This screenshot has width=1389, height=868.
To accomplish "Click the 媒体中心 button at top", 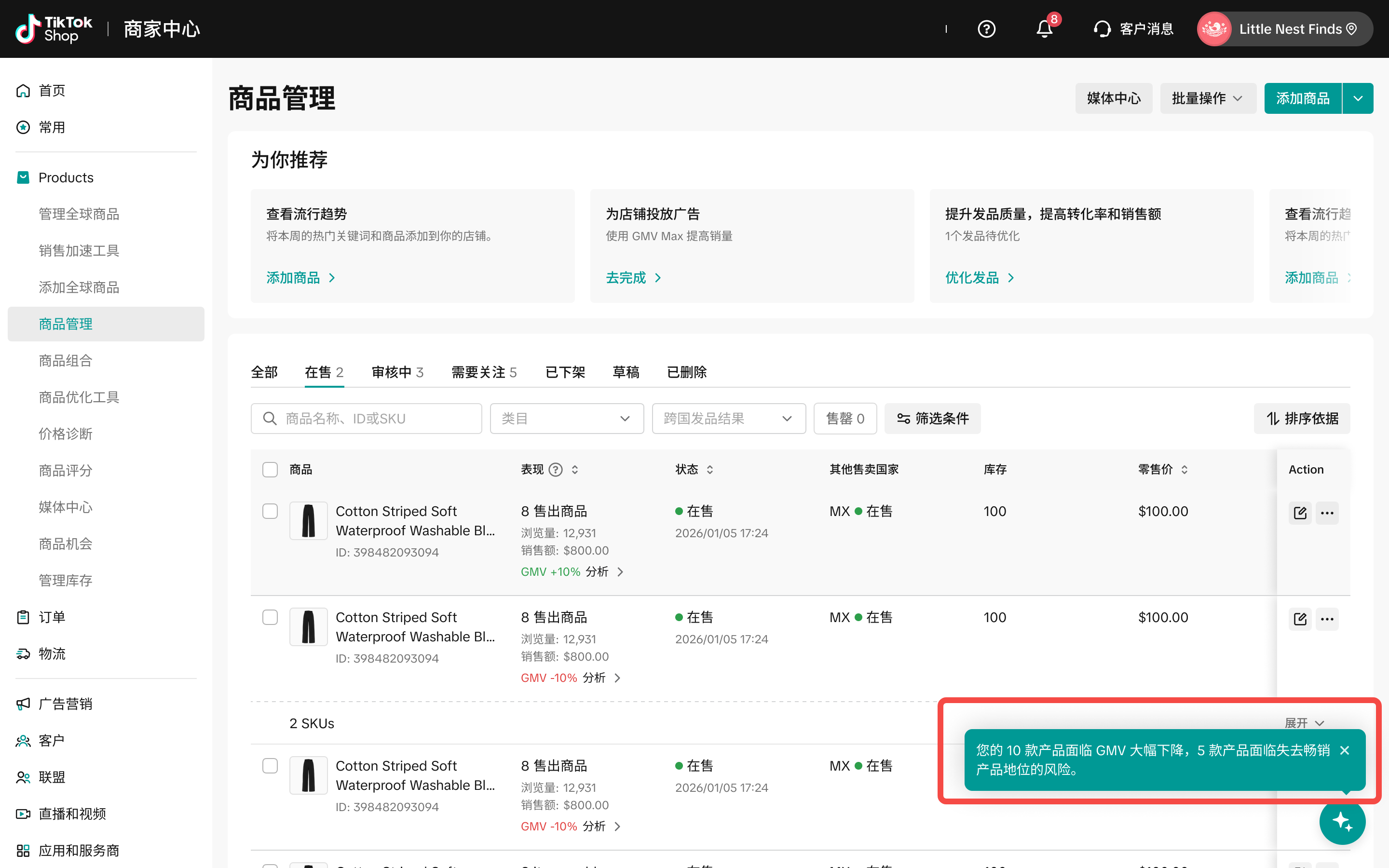I will pyautogui.click(x=1113, y=98).
